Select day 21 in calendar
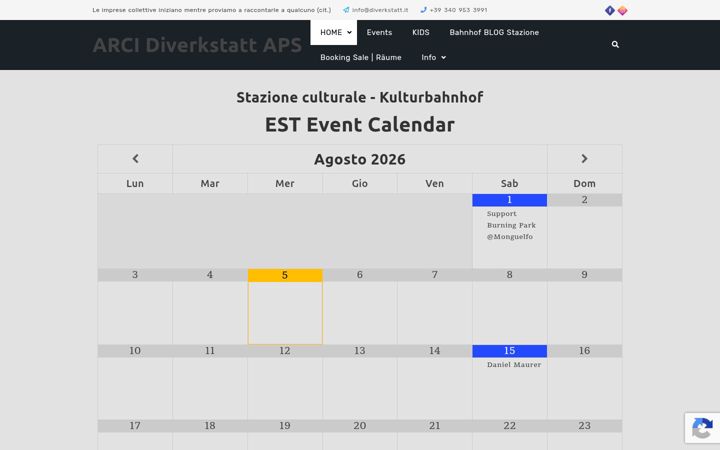Image resolution: width=720 pixels, height=450 pixels. (x=434, y=426)
